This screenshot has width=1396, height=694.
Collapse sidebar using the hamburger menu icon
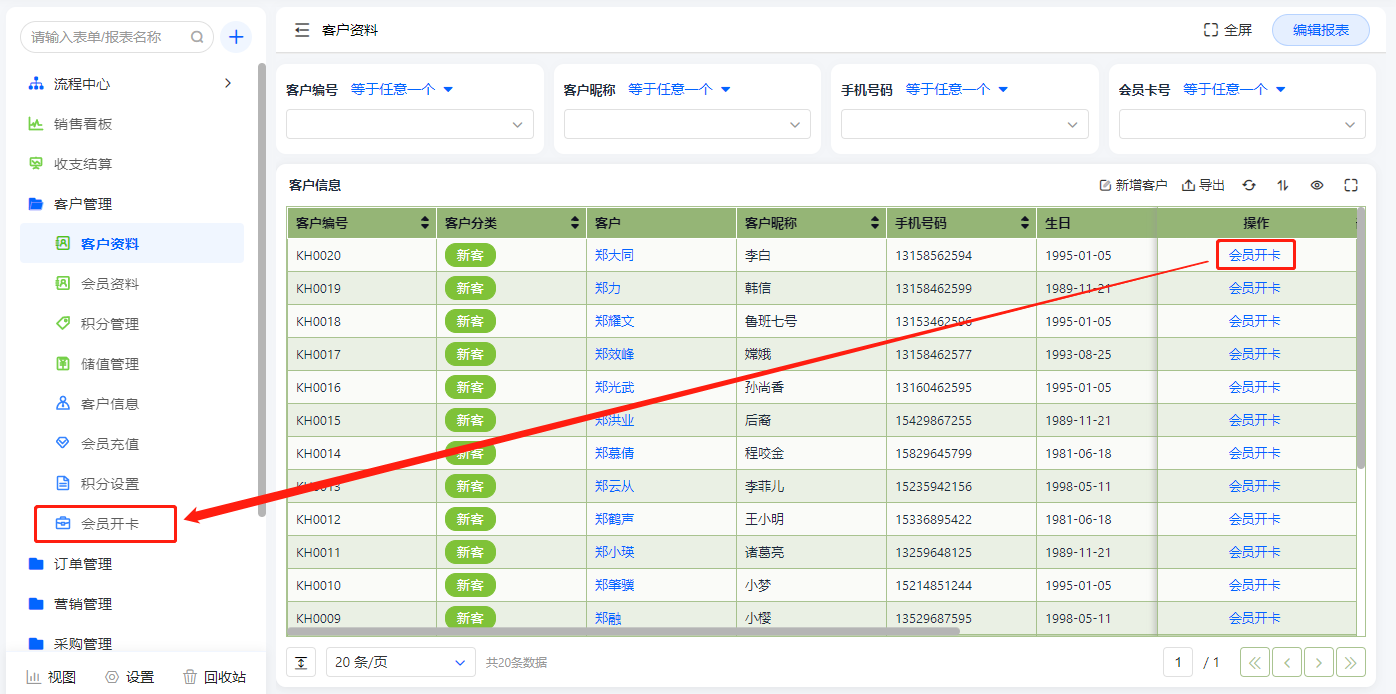pos(302,30)
